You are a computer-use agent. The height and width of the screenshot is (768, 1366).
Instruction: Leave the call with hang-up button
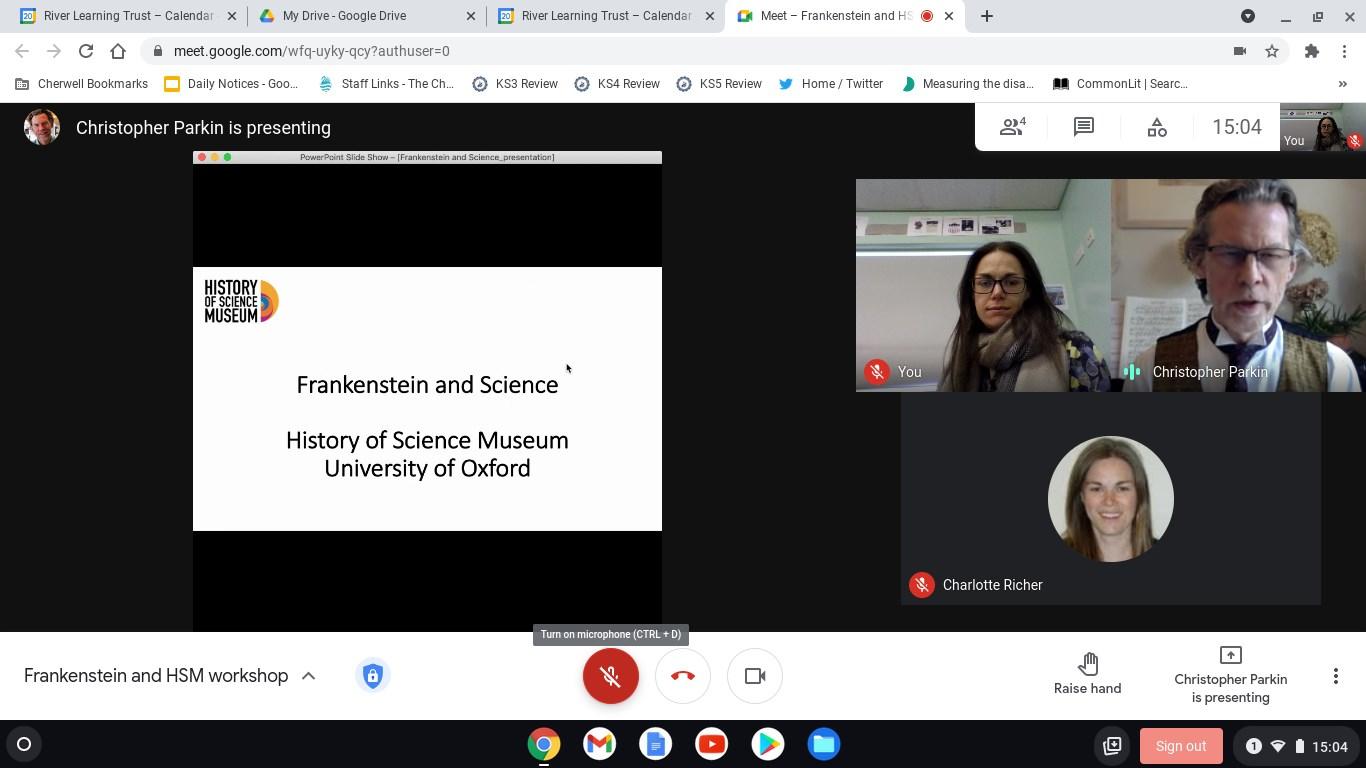tap(683, 676)
